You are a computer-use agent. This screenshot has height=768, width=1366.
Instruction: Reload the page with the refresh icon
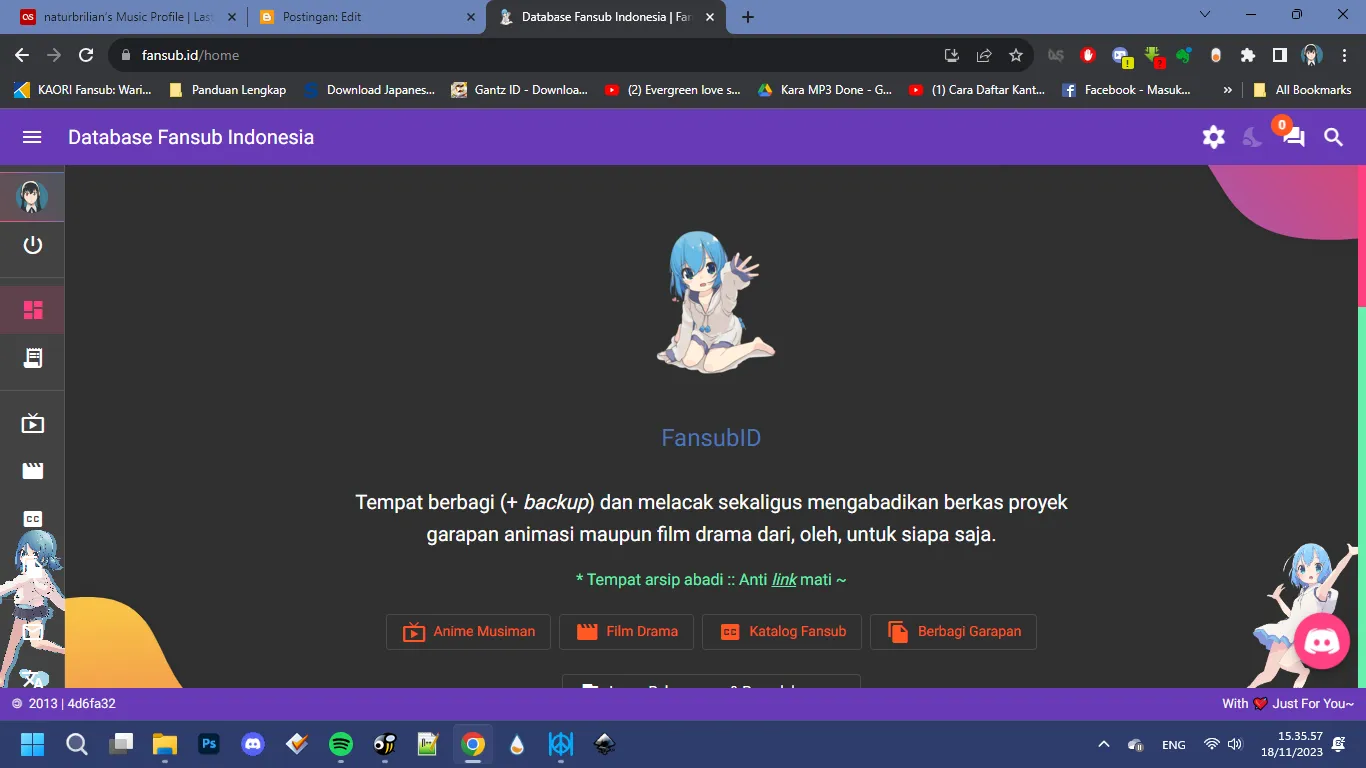point(86,55)
